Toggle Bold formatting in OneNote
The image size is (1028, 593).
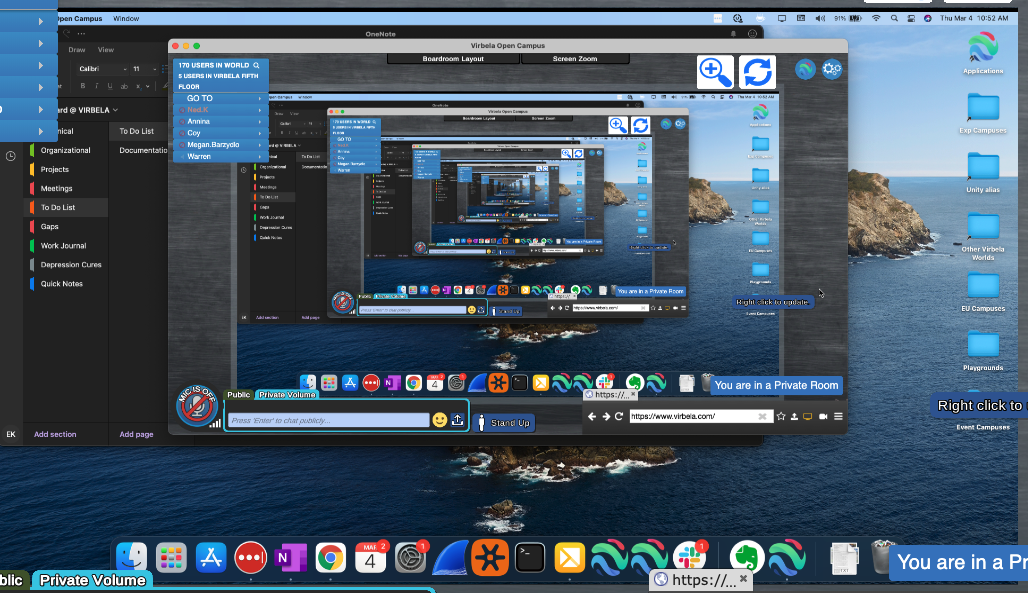tap(83, 86)
